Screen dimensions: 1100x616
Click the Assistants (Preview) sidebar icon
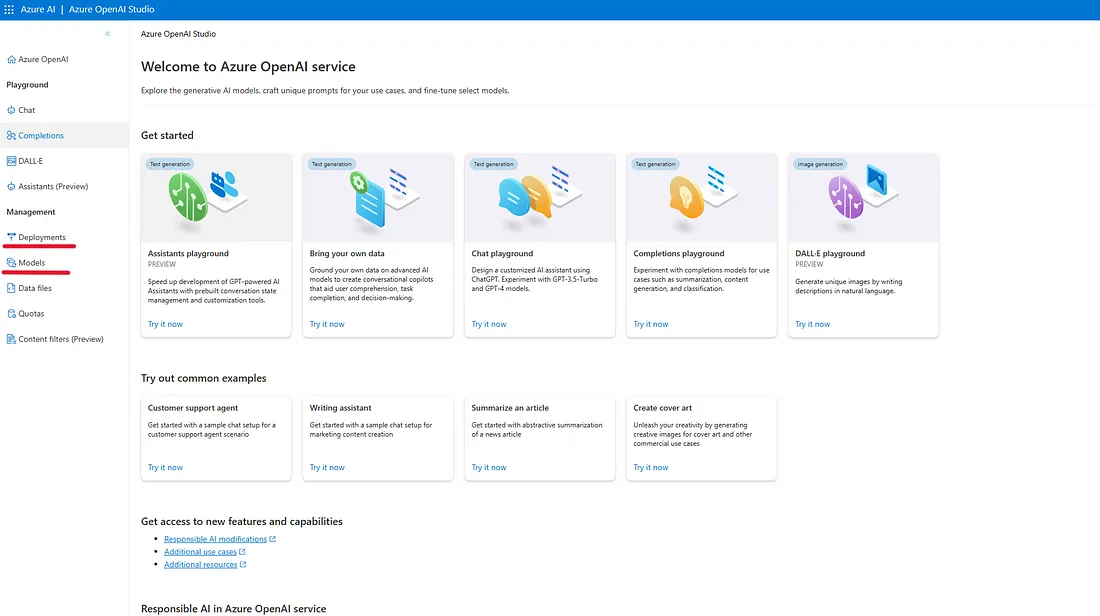tap(11, 187)
